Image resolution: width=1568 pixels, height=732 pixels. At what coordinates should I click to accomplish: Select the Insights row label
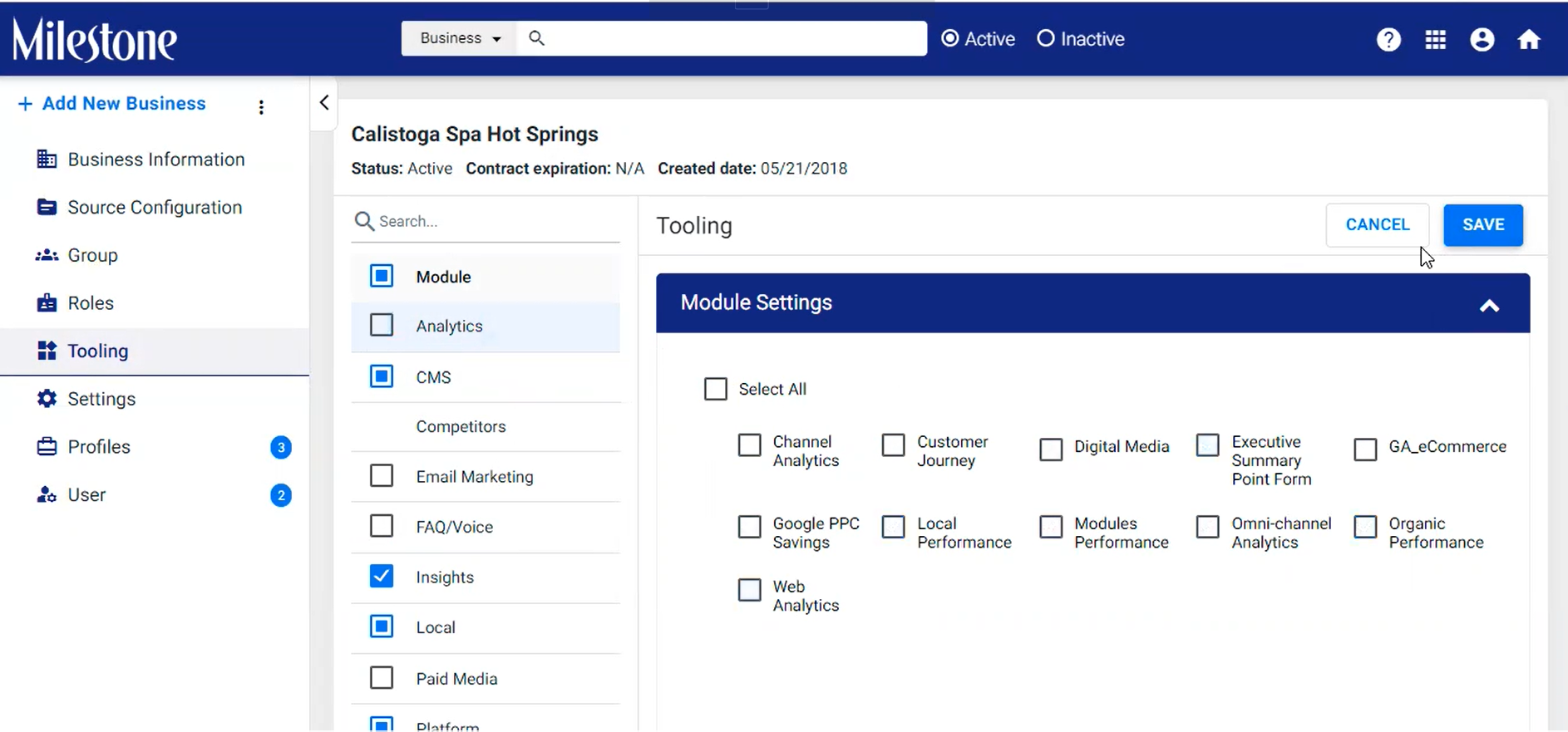445,577
